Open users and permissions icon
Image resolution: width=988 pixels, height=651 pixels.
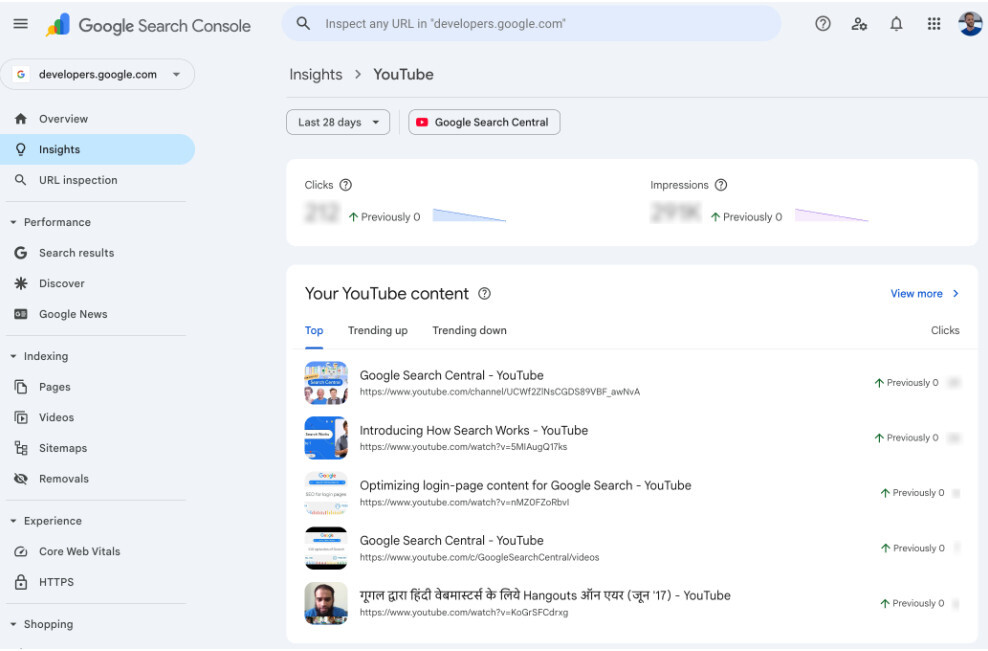pos(859,24)
